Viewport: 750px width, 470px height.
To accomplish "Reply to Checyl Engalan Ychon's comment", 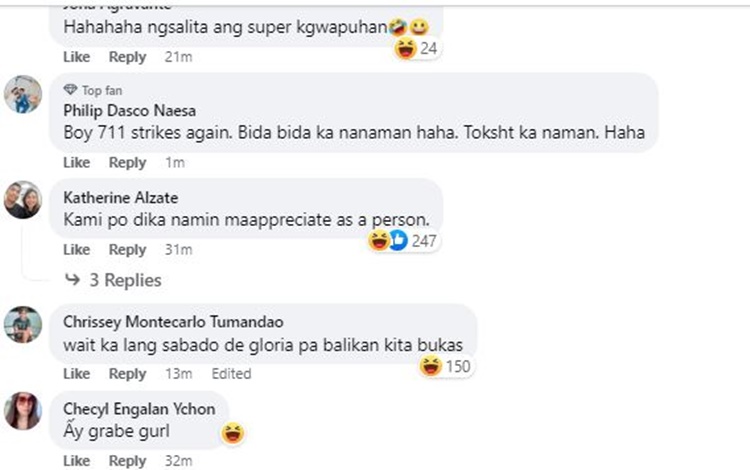I will 127,461.
